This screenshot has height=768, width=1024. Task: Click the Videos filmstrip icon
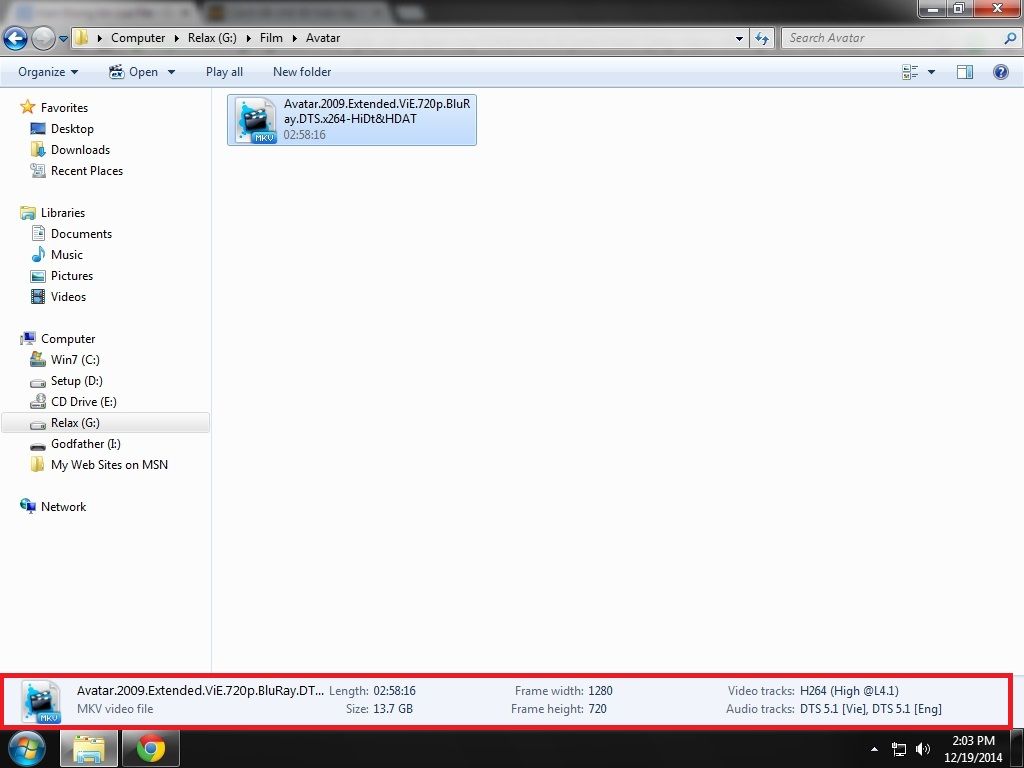(39, 296)
